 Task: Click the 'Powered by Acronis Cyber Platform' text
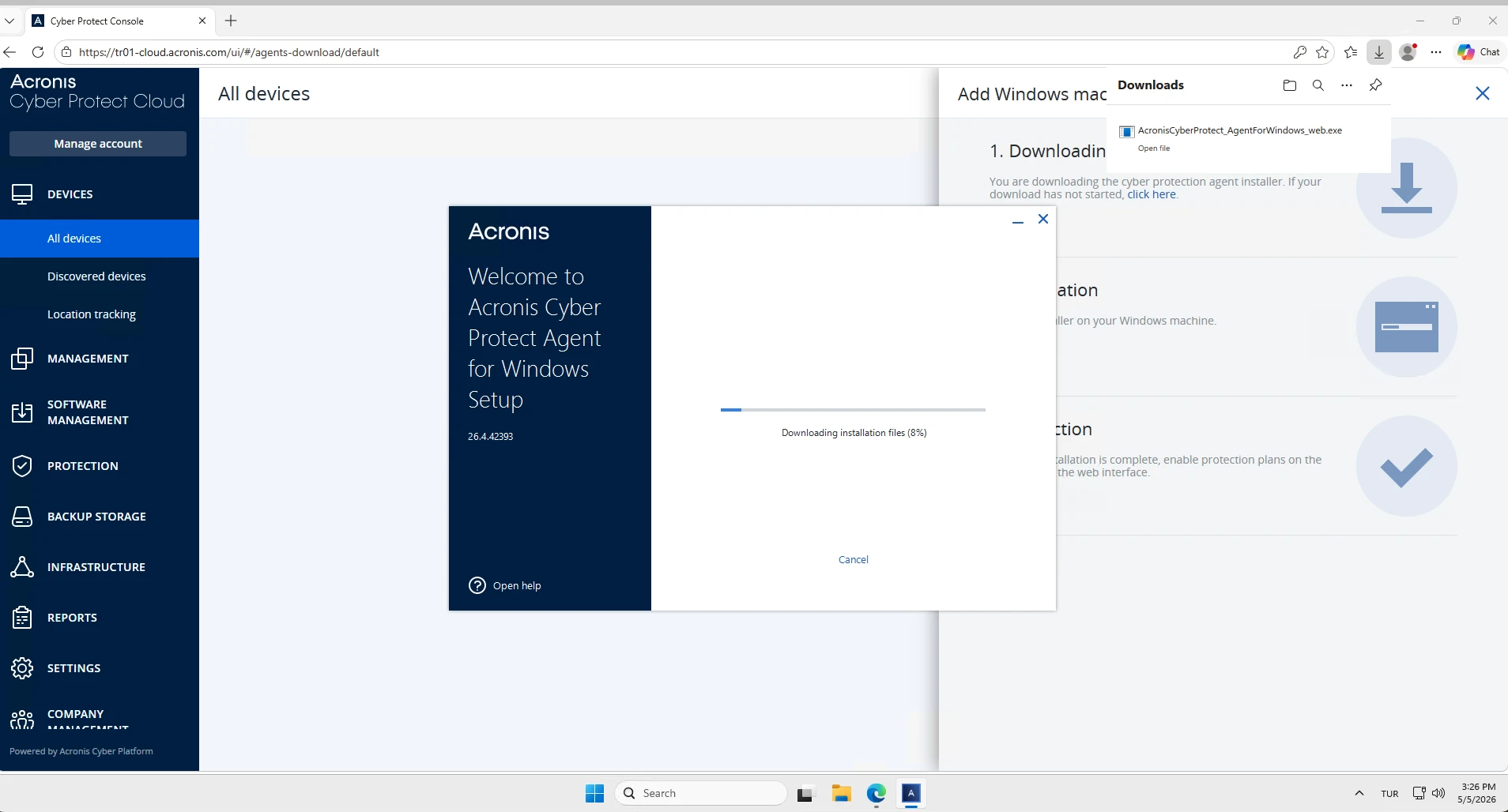pos(81,751)
